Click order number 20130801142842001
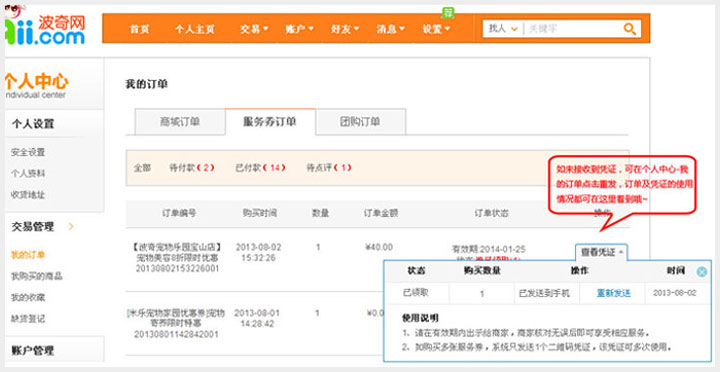Image resolution: width=720 pixels, height=372 pixels. [176, 334]
